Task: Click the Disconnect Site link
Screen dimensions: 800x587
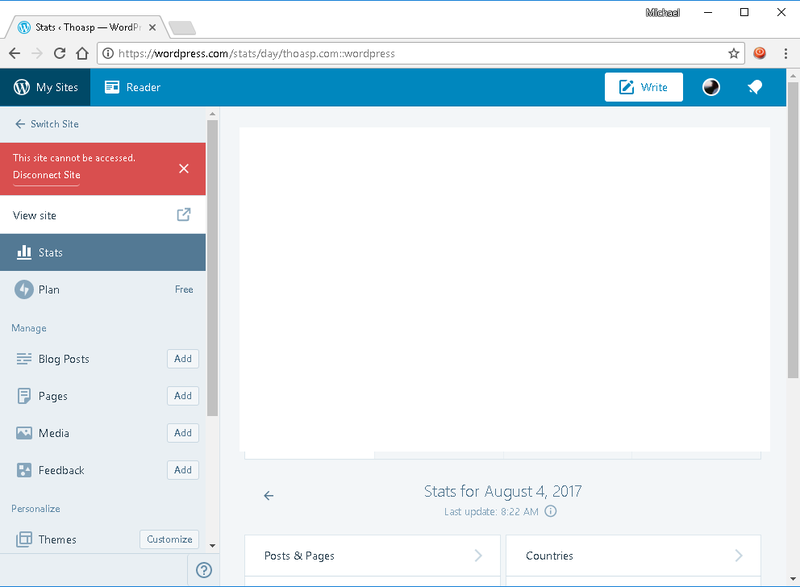Action: 46,175
